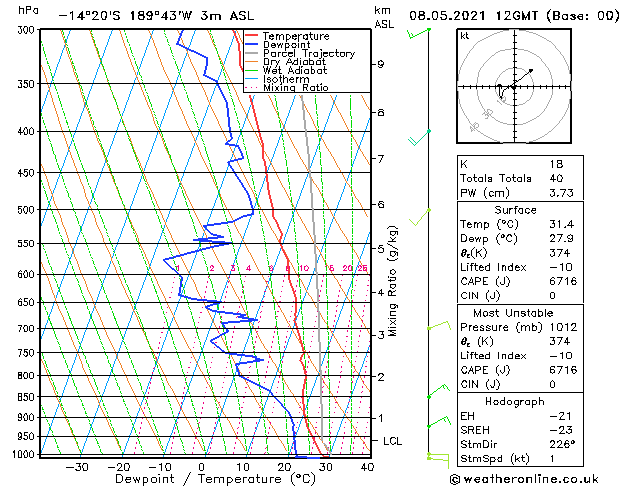Open the weatheronline.co.uk copyright link
Image resolution: width=629 pixels, height=486 pixels.
(x=524, y=479)
